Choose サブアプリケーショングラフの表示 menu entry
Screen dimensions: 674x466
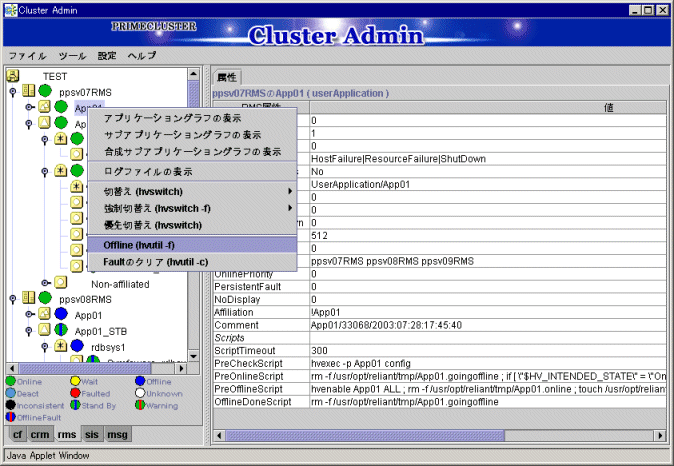pyautogui.click(x=192, y=135)
